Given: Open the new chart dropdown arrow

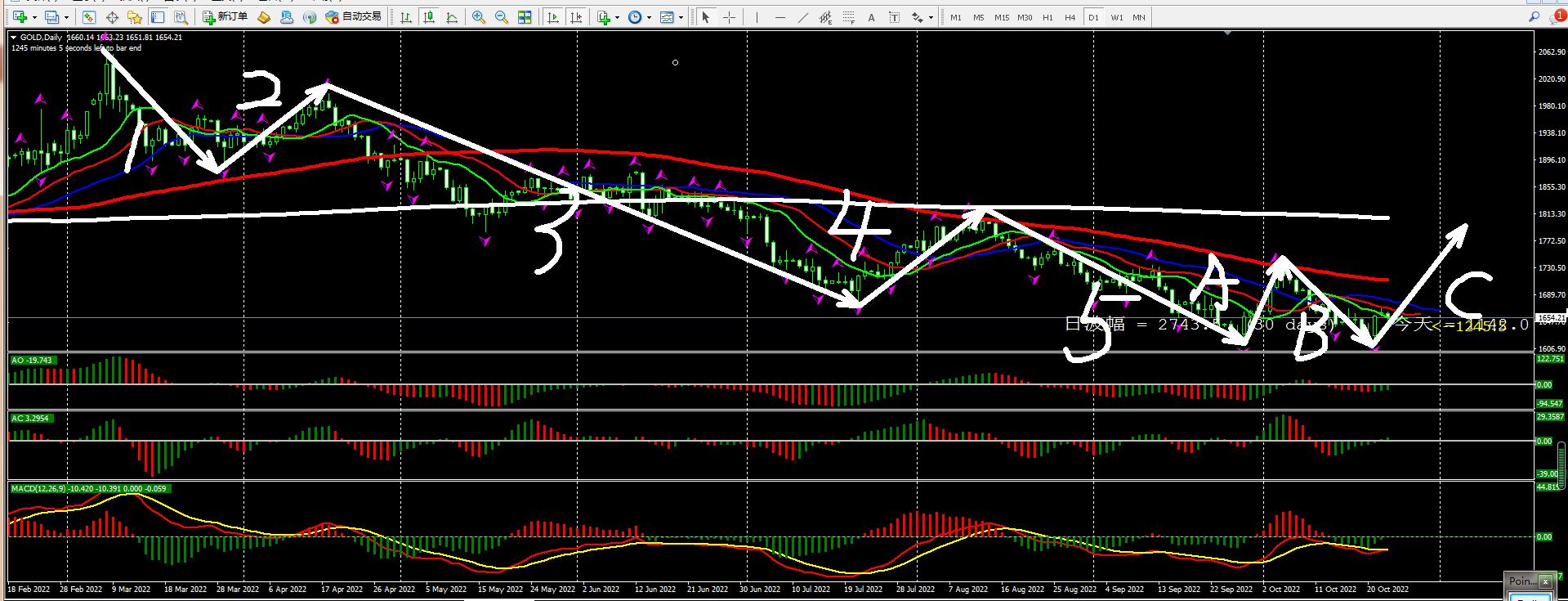Looking at the screenshot, I should (34, 17).
